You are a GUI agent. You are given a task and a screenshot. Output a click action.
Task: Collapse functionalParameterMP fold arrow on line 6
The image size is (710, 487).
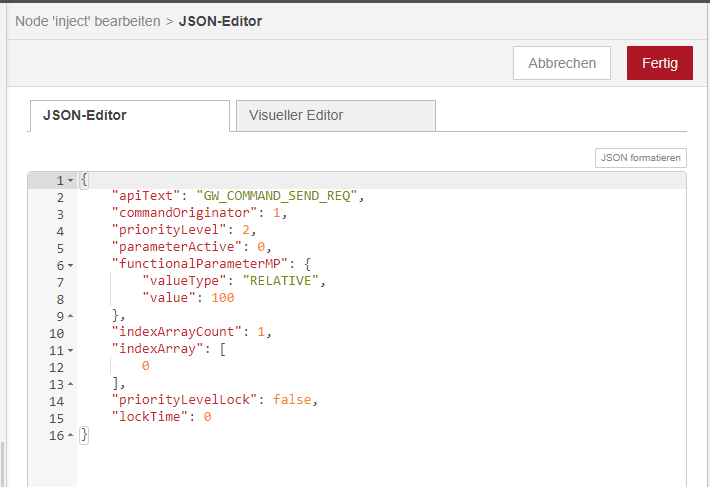(71, 265)
